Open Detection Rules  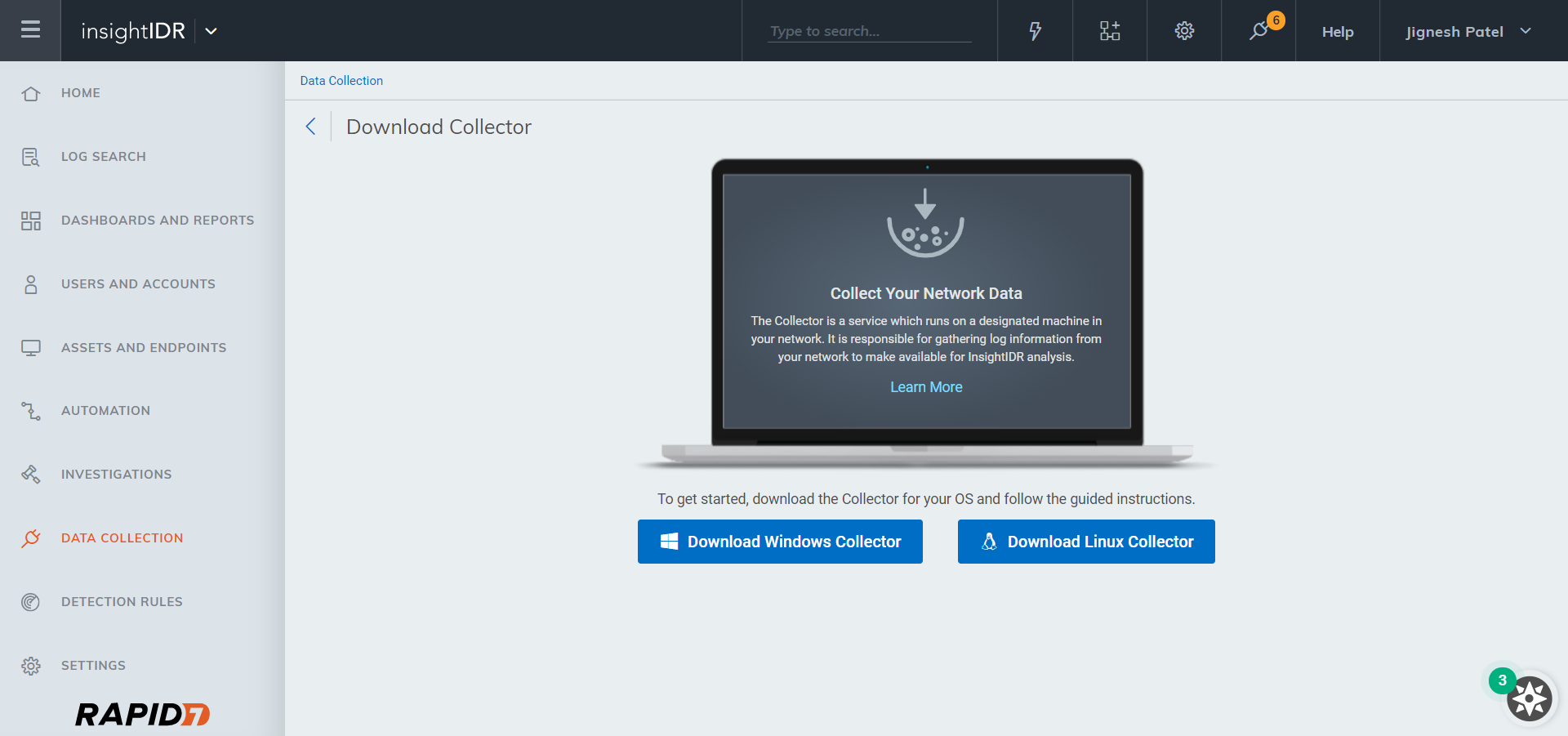122,601
